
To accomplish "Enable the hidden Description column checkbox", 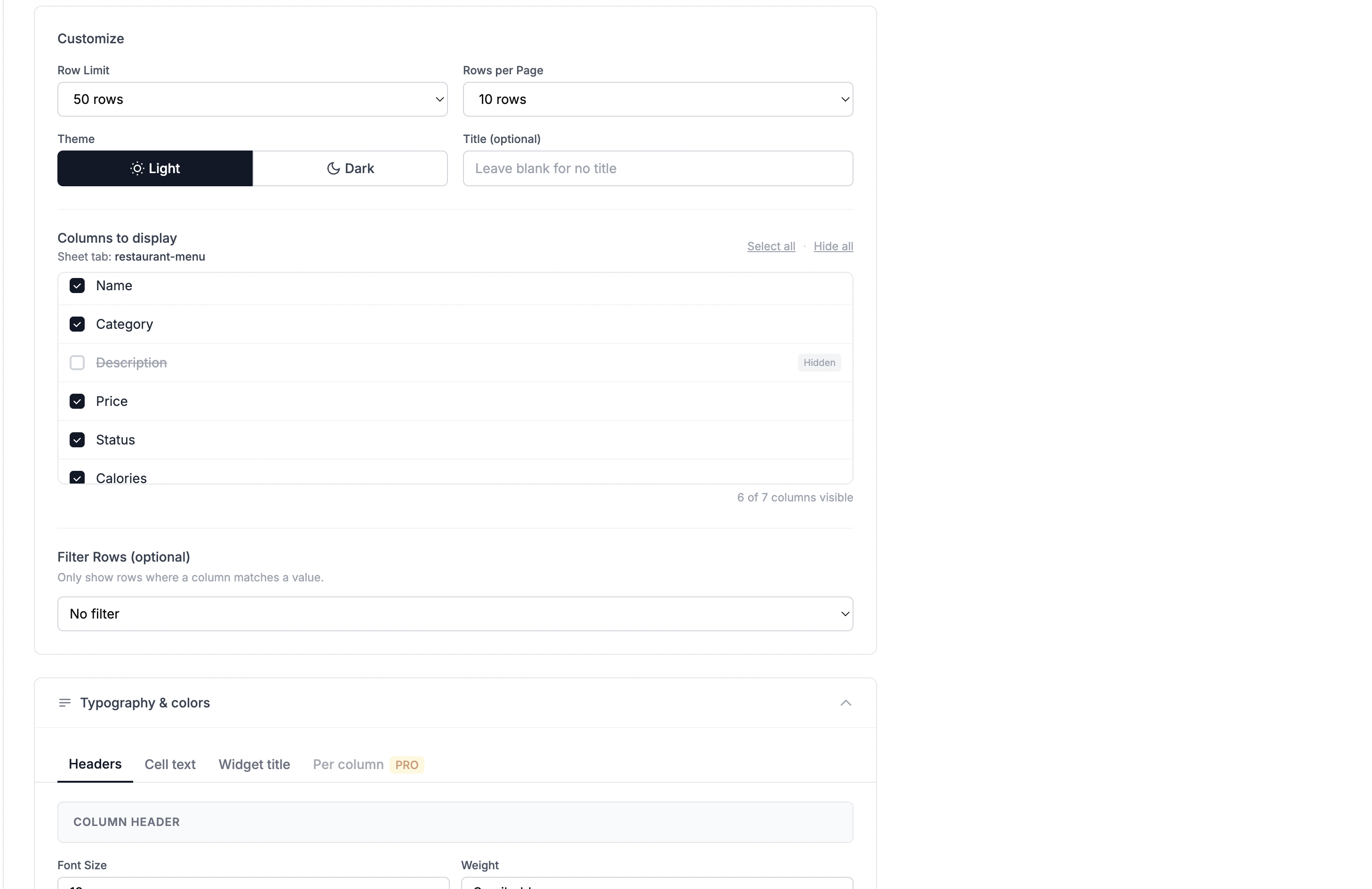I will pyautogui.click(x=77, y=363).
